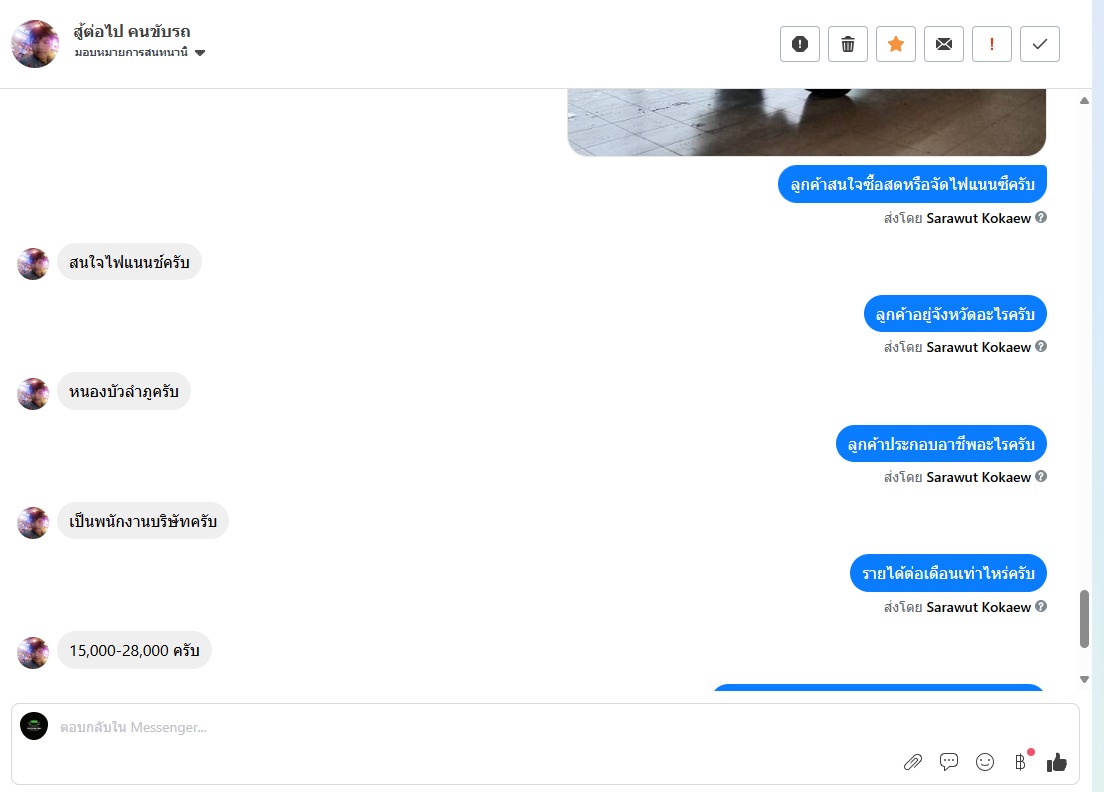The height and width of the screenshot is (792, 1104).
Task: Delete conversation using the trash icon
Action: 848,44
